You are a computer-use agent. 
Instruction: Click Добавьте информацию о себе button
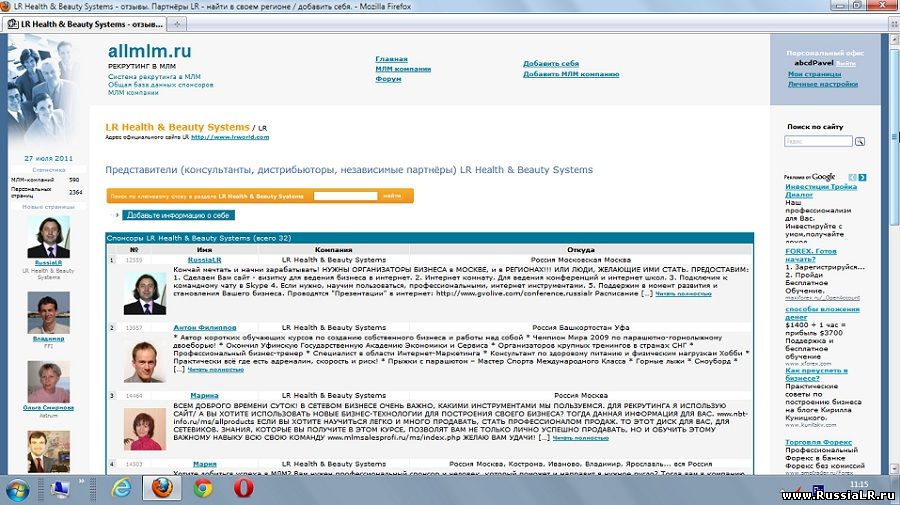tap(178, 215)
